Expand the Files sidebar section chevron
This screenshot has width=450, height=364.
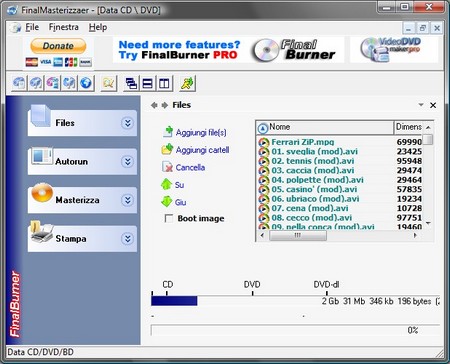click(127, 123)
